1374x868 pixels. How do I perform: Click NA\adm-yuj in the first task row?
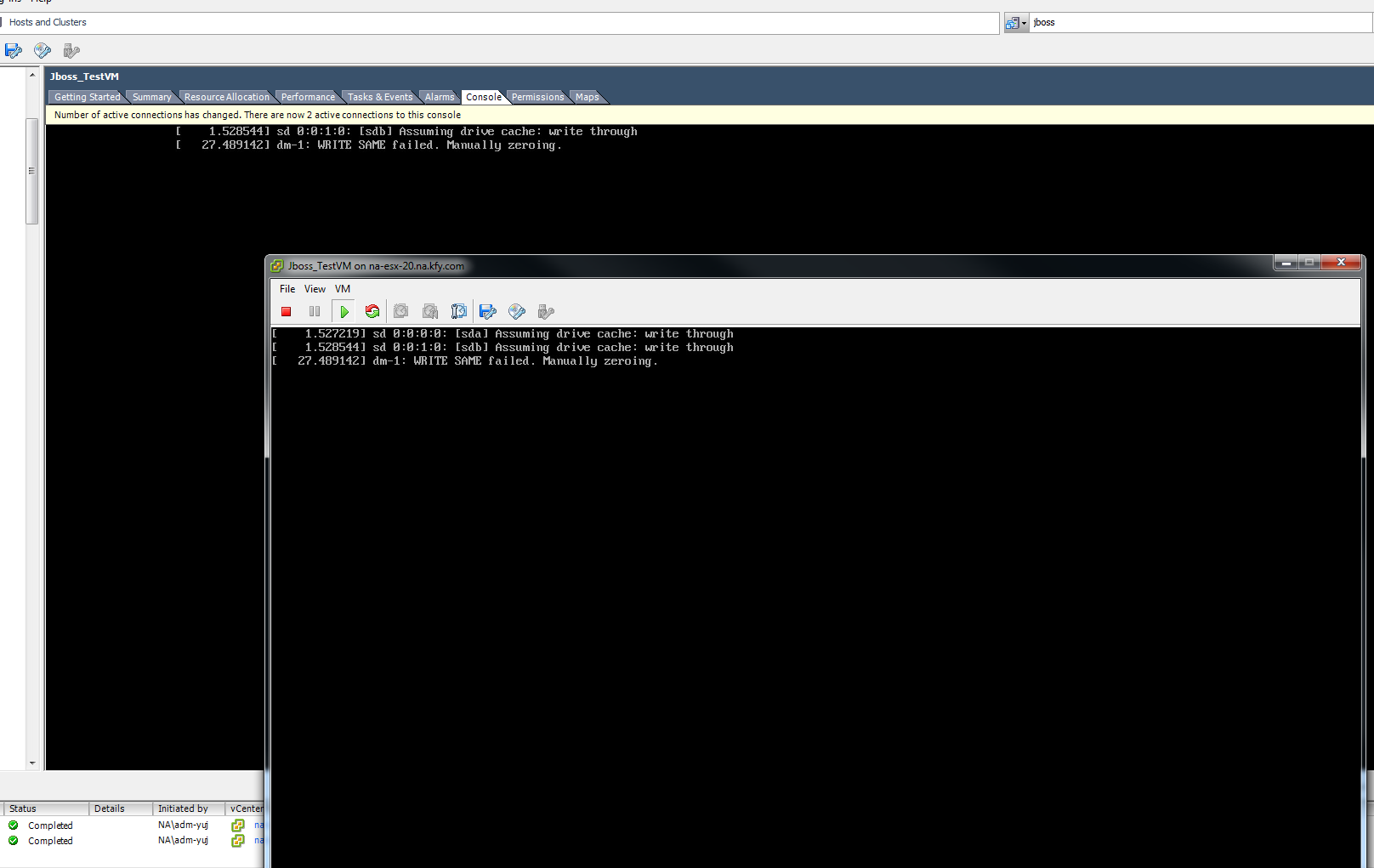point(183,825)
